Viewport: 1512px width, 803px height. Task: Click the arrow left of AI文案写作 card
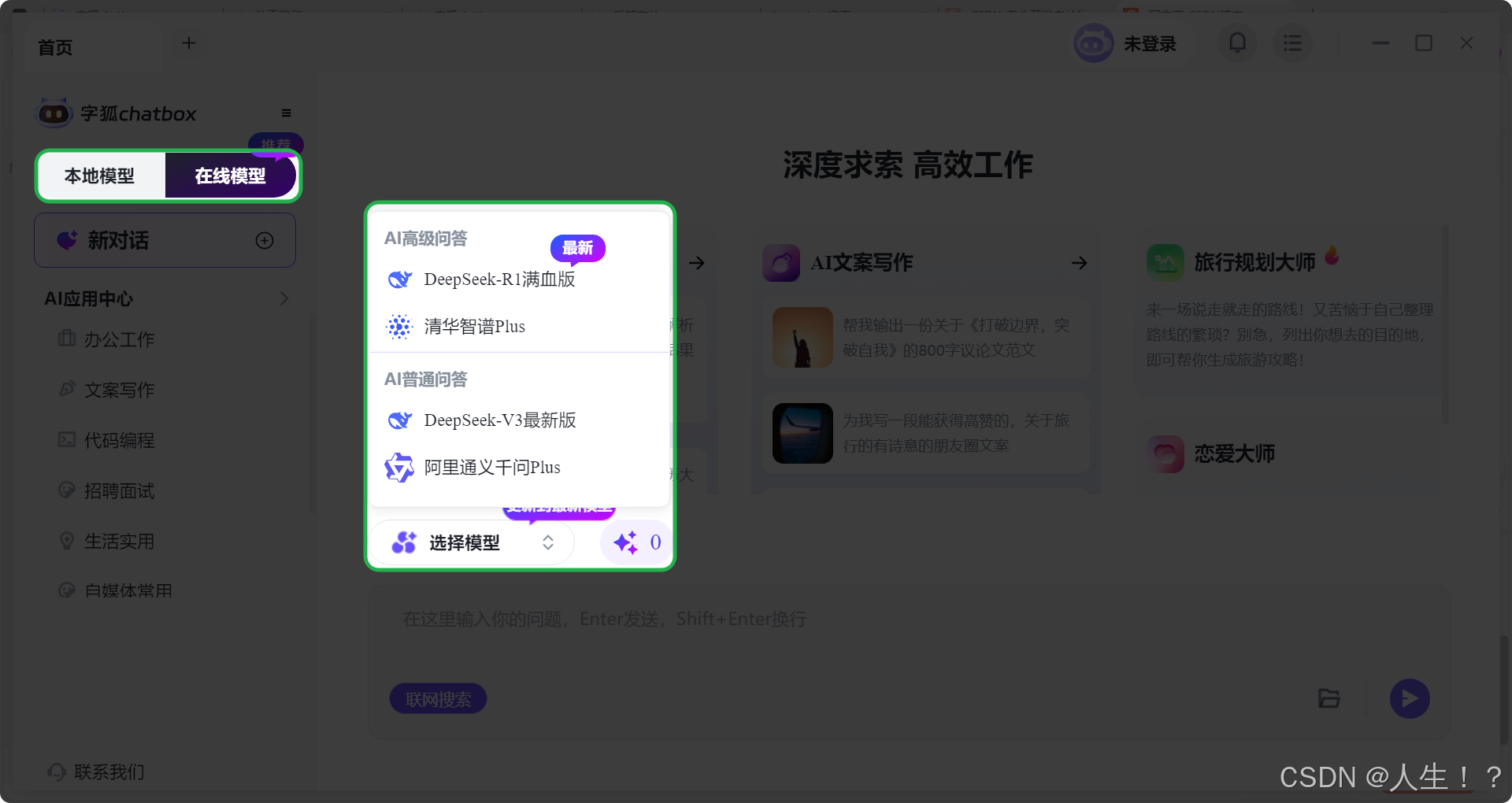[696, 263]
